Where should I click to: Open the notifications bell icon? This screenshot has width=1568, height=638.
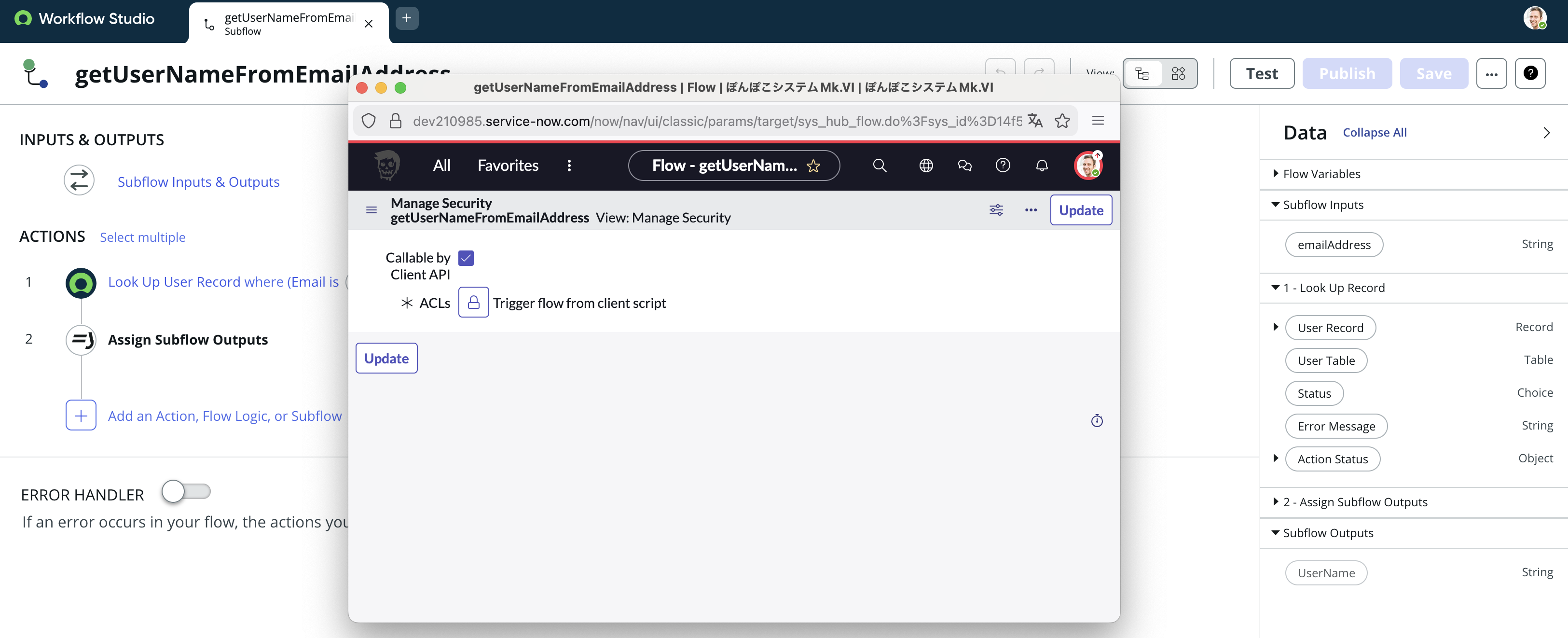pyautogui.click(x=1042, y=165)
